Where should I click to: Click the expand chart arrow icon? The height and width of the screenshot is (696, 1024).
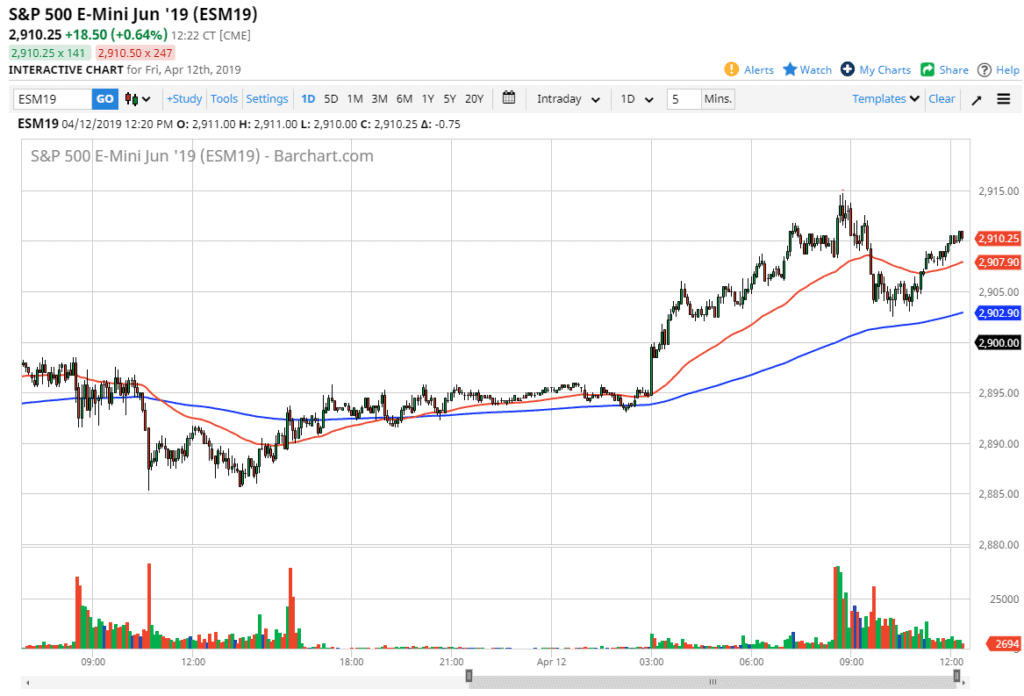point(976,99)
